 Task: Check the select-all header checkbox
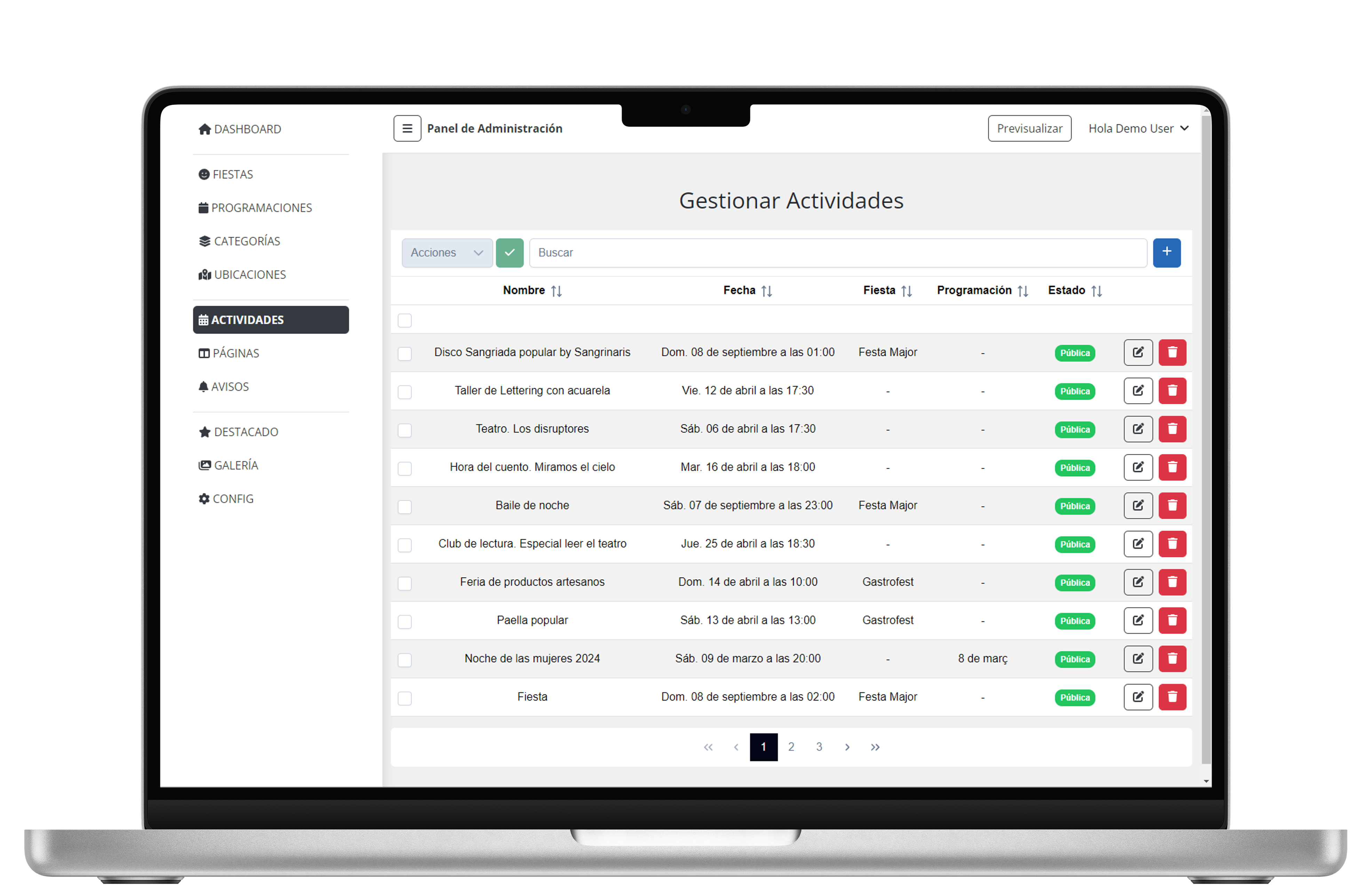[405, 320]
